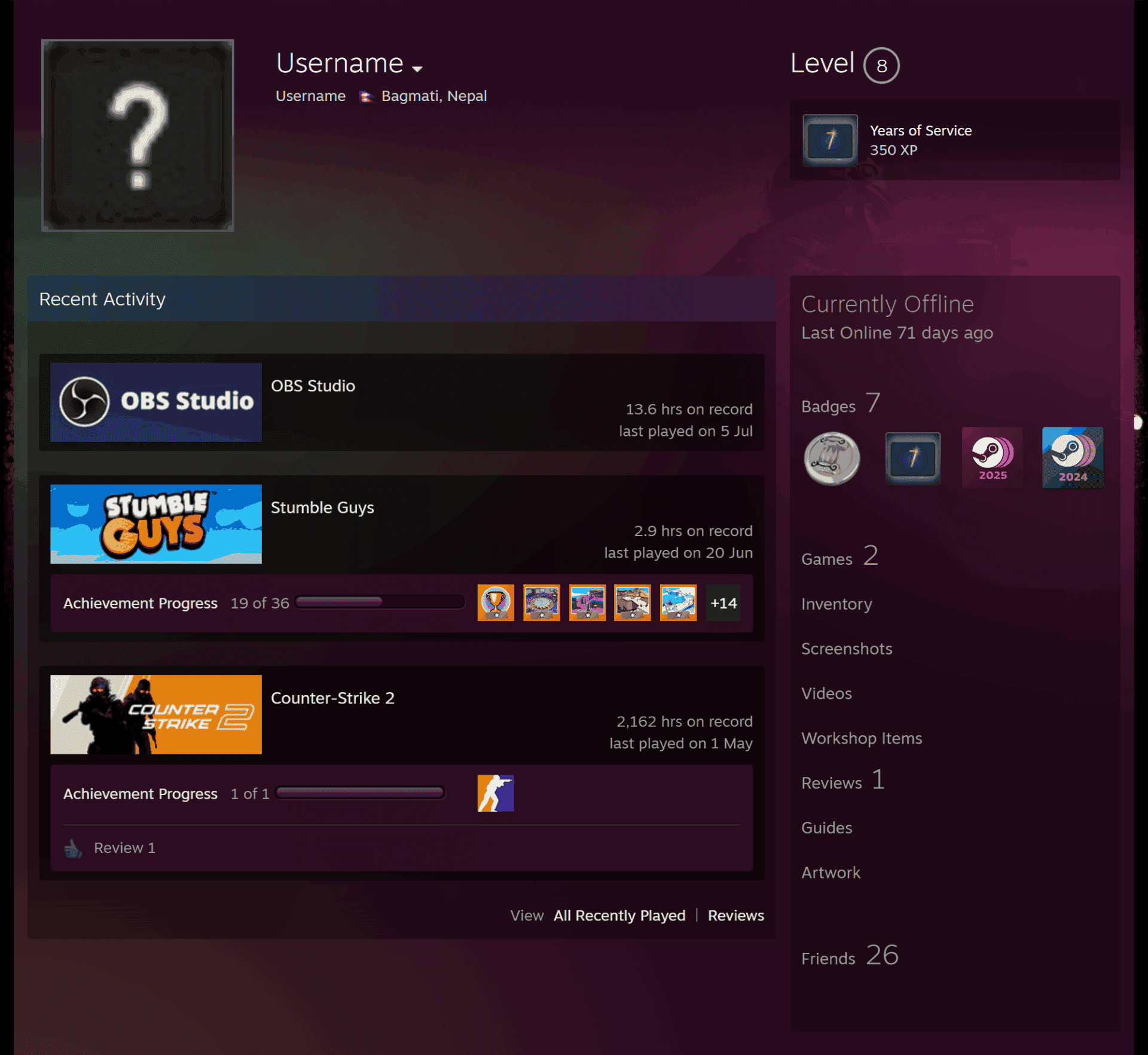
Task: Click the Years of Service label
Action: 920,130
